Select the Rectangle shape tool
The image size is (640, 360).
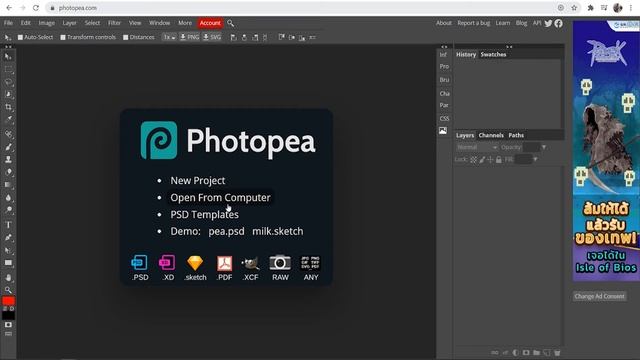coord(8,263)
